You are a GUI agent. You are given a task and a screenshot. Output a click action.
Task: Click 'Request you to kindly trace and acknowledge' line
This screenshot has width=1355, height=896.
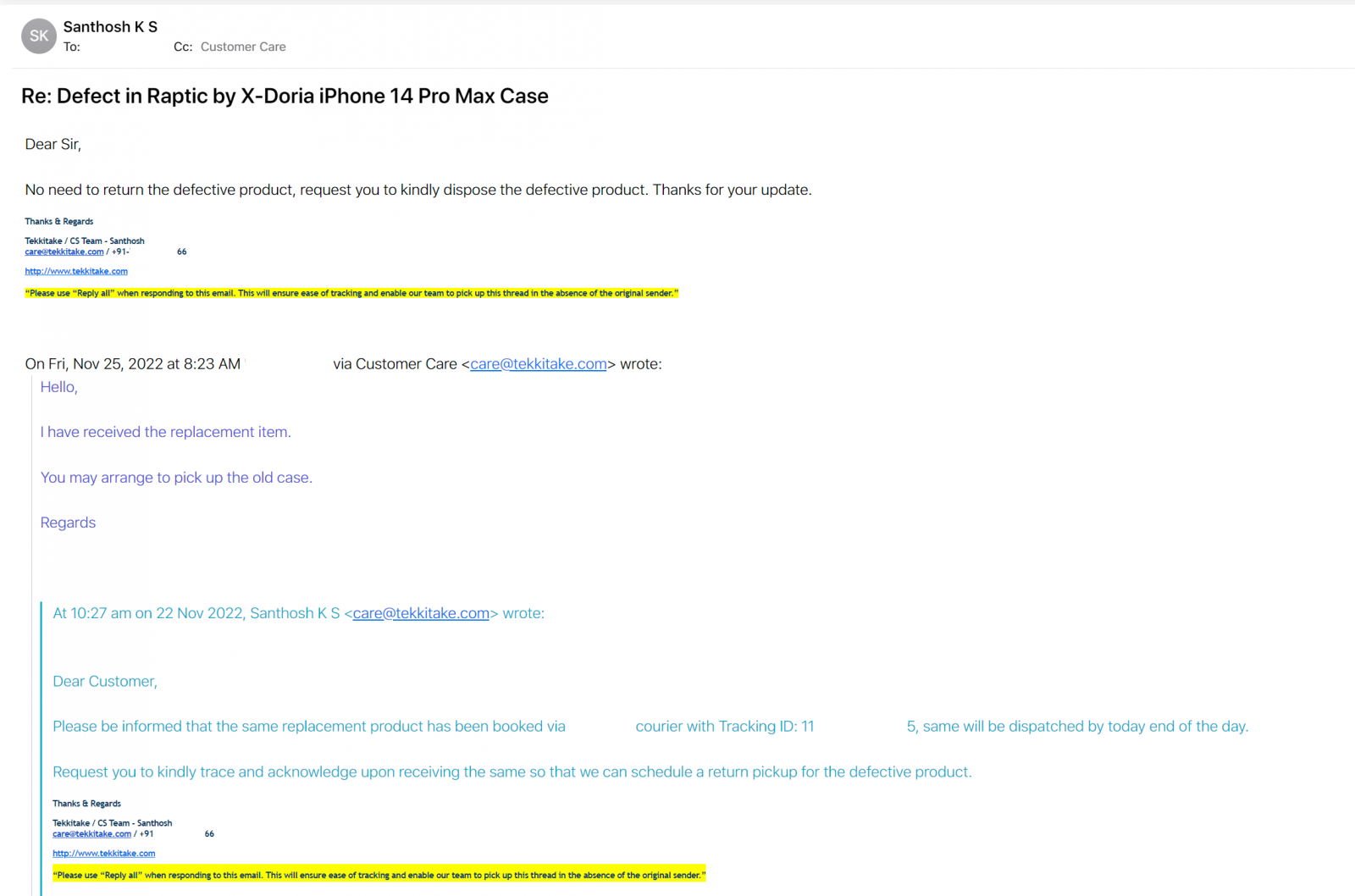512,772
